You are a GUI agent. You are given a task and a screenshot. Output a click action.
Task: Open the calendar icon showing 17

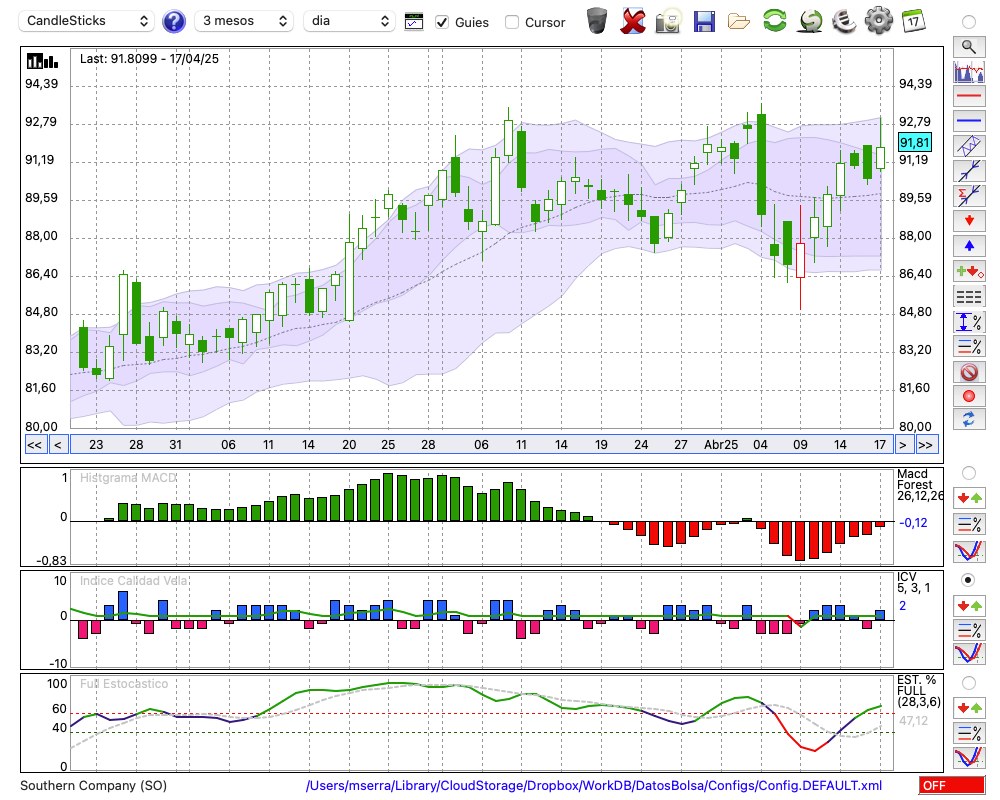click(913, 20)
